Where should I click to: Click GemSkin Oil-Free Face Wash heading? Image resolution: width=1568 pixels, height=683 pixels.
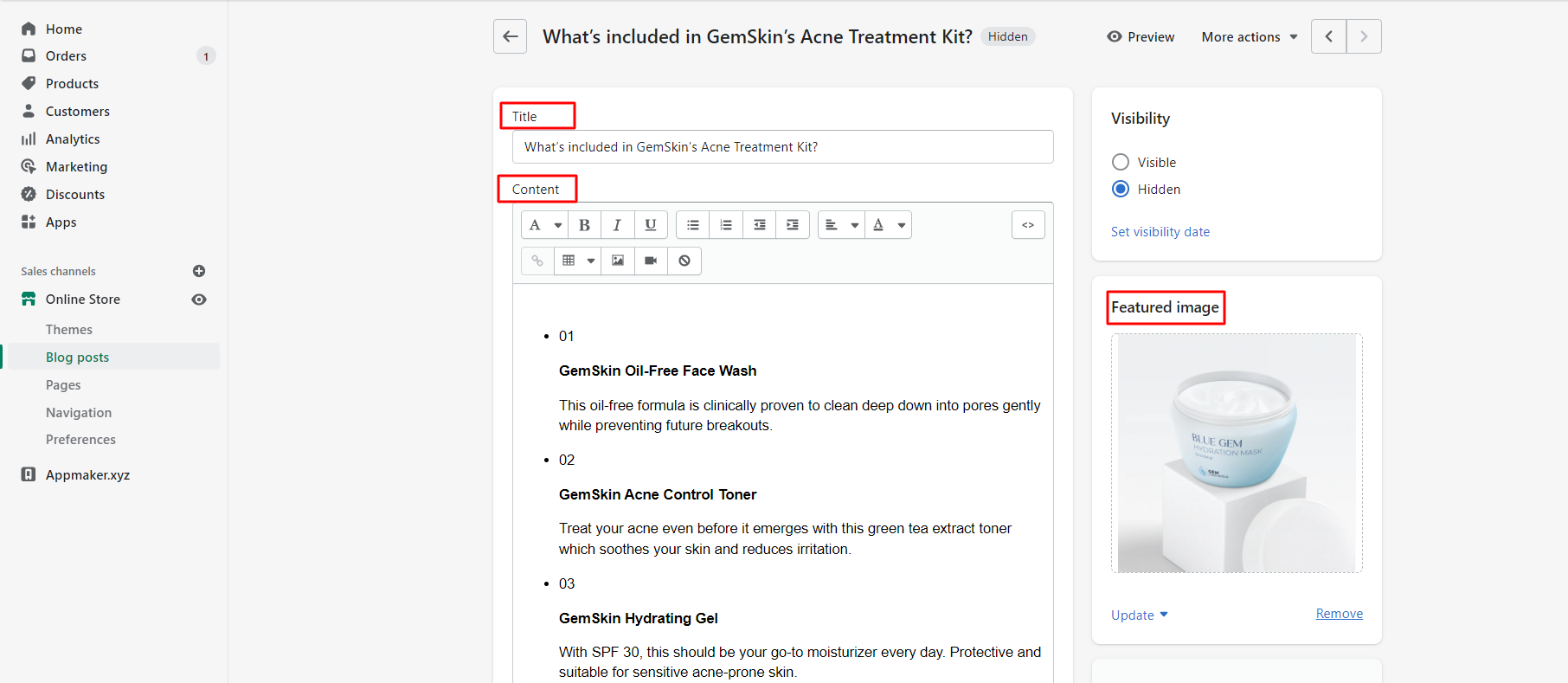(x=658, y=370)
